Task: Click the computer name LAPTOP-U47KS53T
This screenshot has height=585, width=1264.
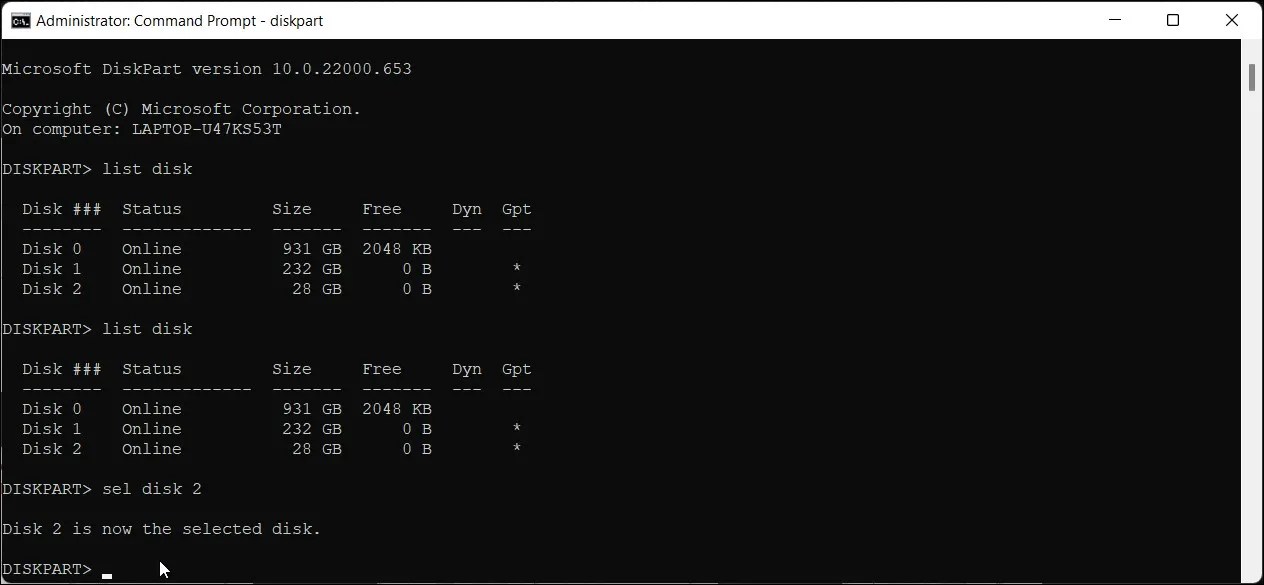Action: pyautogui.click(x=207, y=128)
